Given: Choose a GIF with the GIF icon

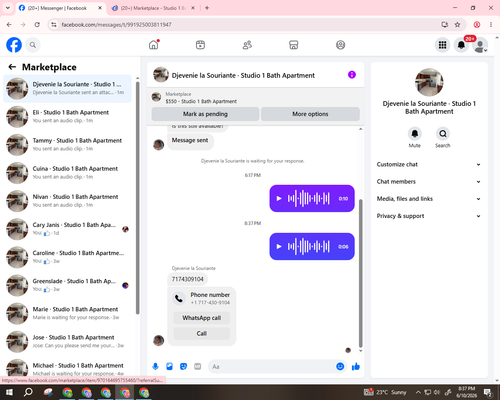Looking at the screenshot, I should pyautogui.click(x=198, y=367).
